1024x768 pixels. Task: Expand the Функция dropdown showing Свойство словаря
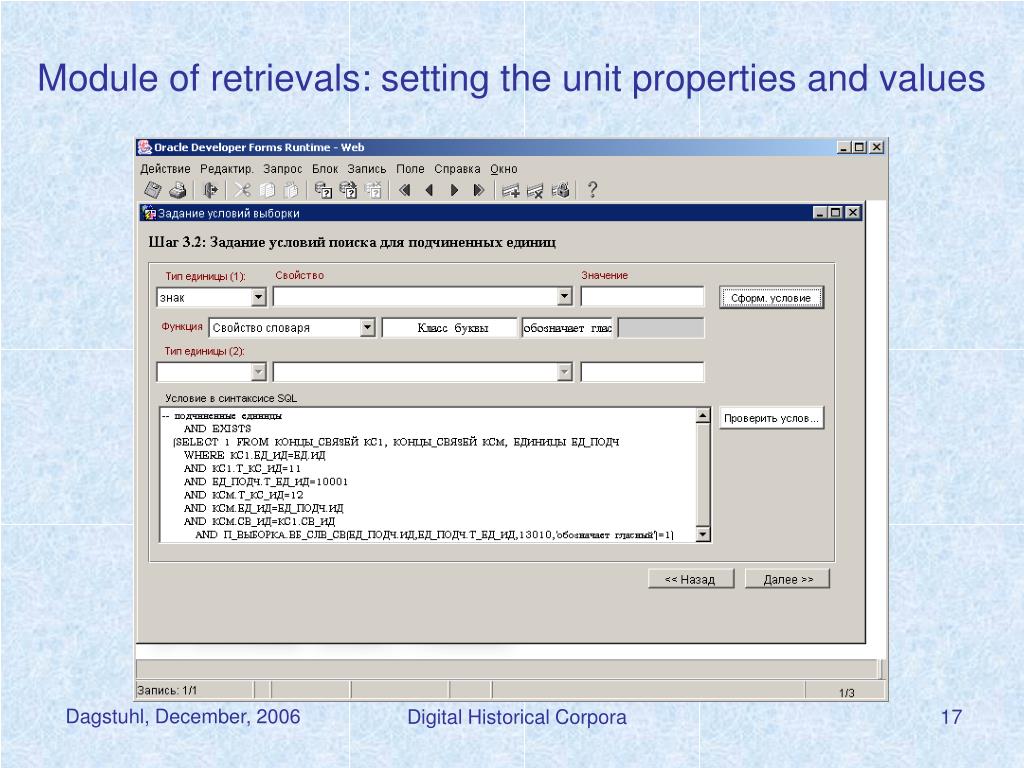pos(368,327)
